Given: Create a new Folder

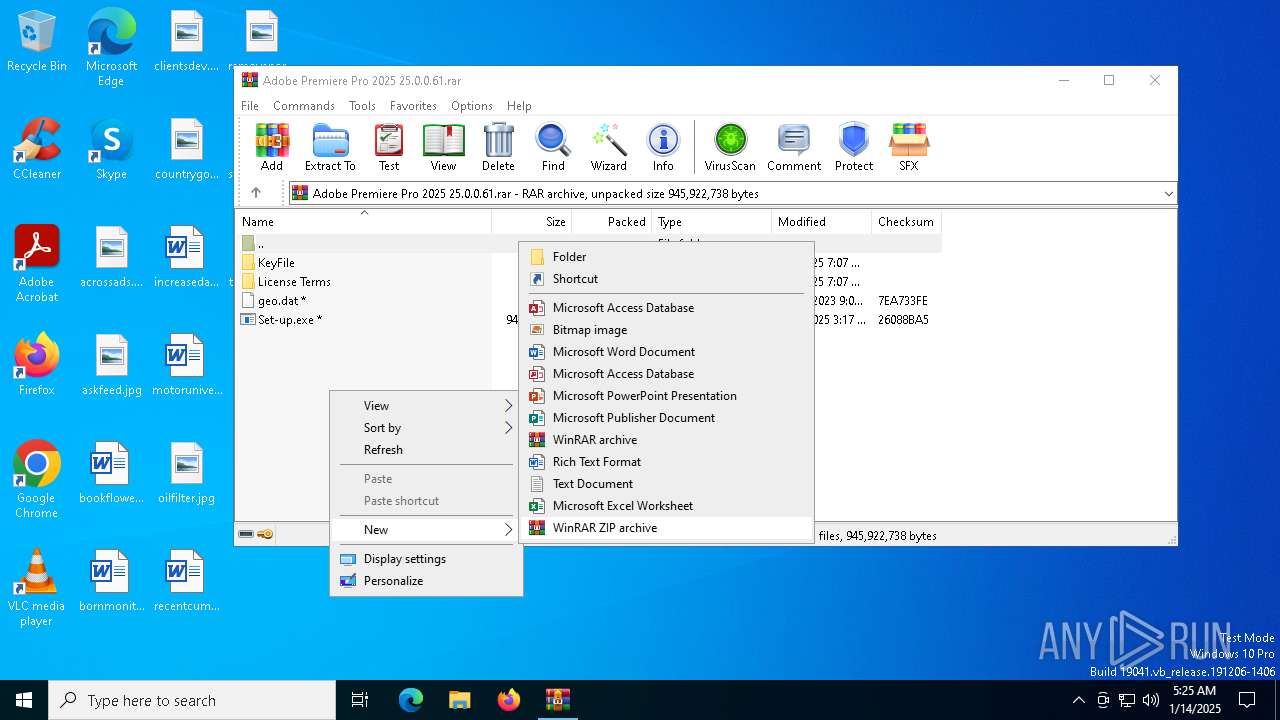Looking at the screenshot, I should 666,256.
